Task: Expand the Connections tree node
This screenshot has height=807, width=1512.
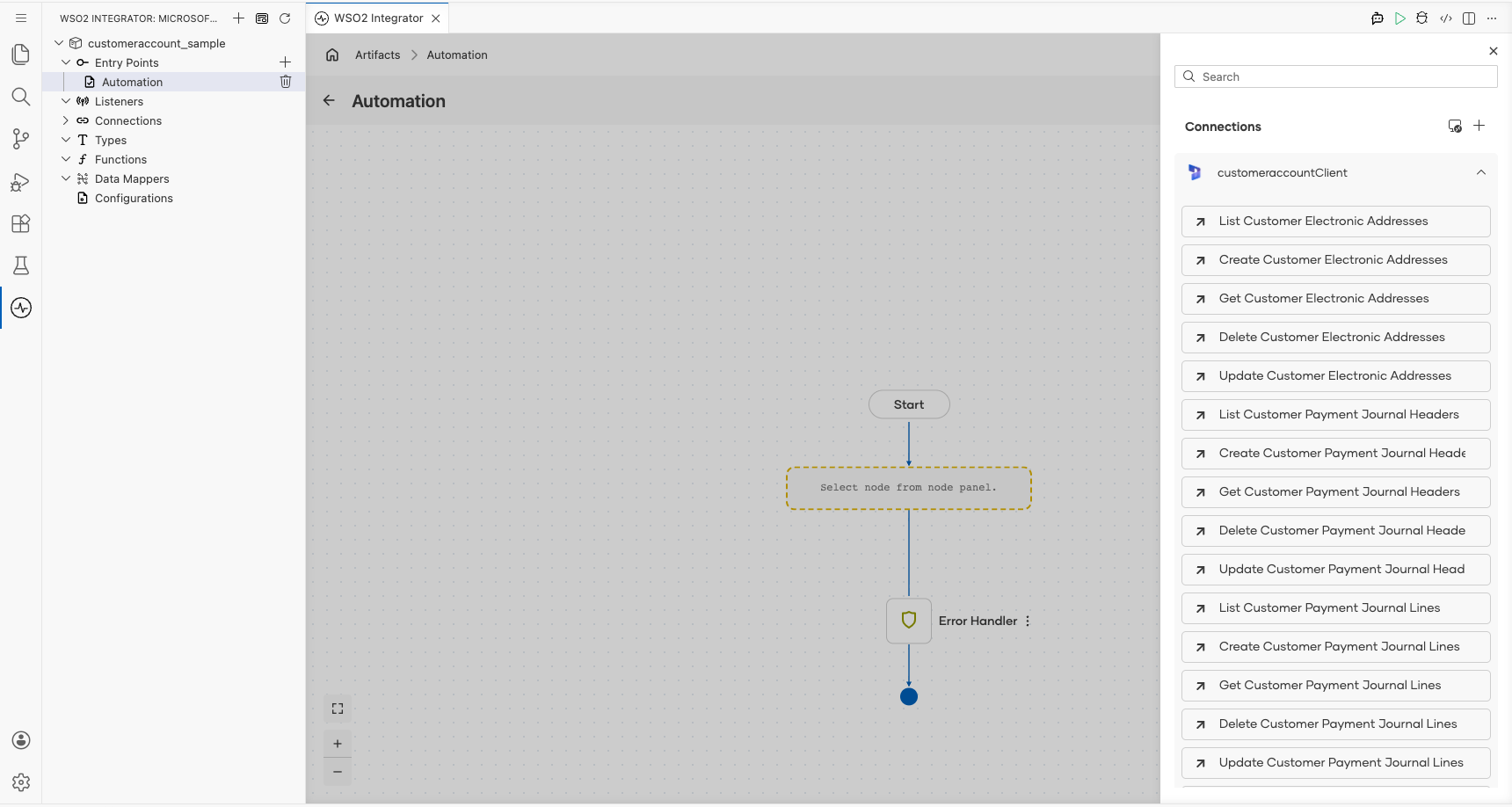Action: click(66, 120)
